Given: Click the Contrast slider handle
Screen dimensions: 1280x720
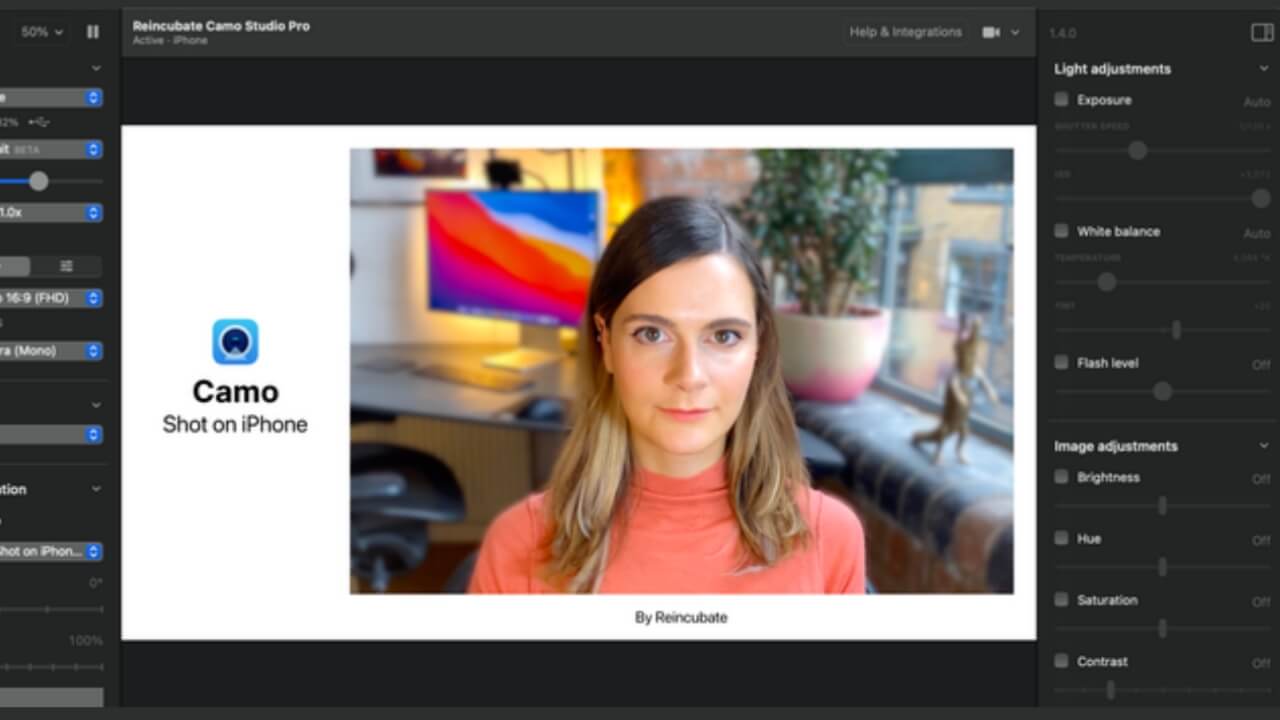Looking at the screenshot, I should tap(1110, 689).
